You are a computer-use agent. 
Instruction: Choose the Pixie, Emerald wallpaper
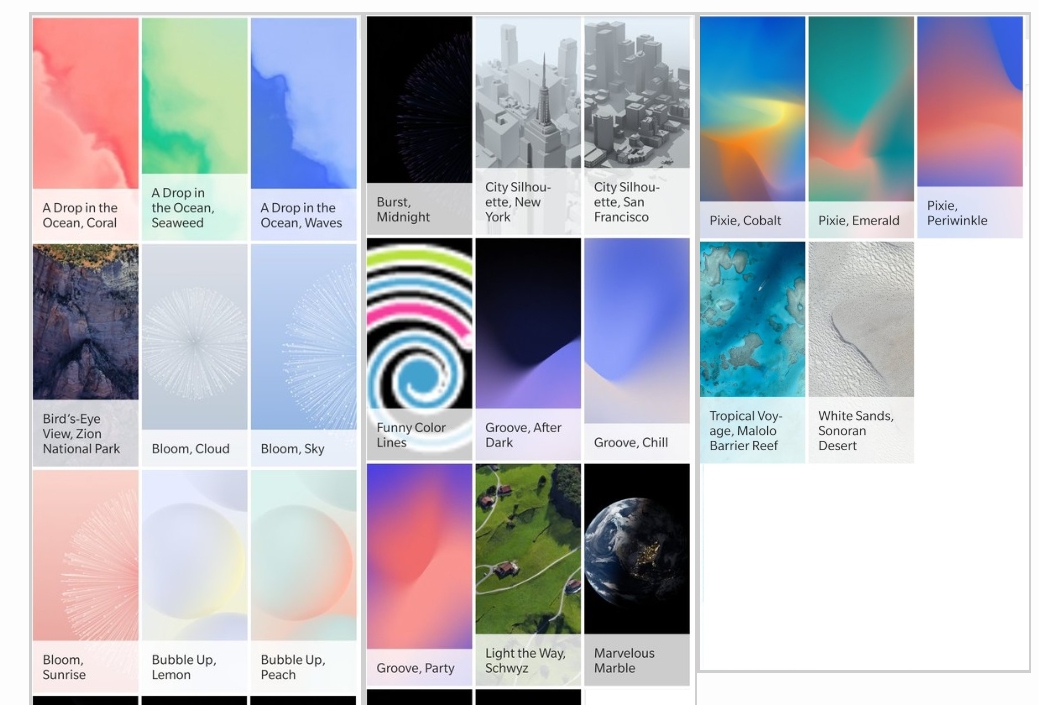point(861,127)
